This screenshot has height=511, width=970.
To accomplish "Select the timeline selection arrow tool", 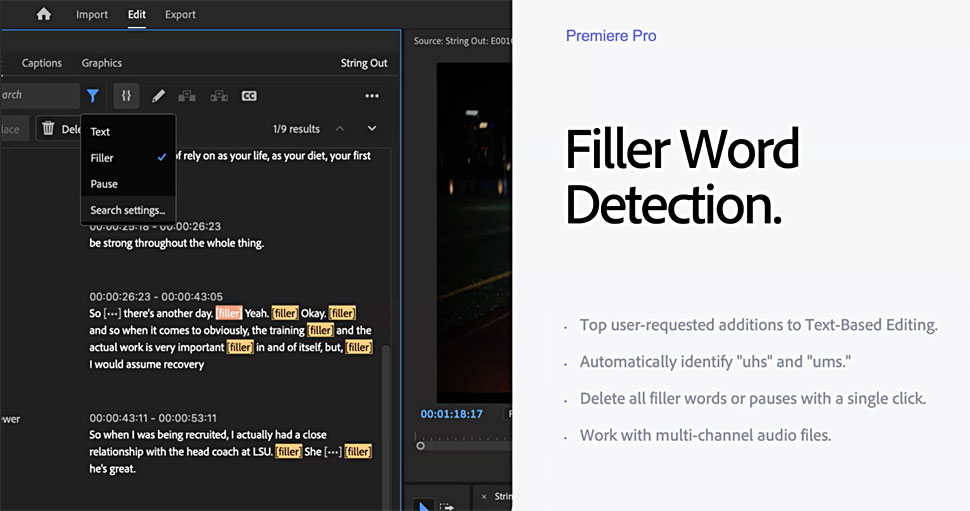I will click(423, 507).
